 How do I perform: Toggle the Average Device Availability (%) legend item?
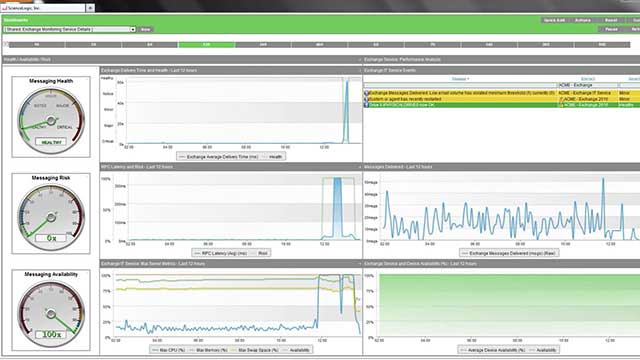point(493,350)
